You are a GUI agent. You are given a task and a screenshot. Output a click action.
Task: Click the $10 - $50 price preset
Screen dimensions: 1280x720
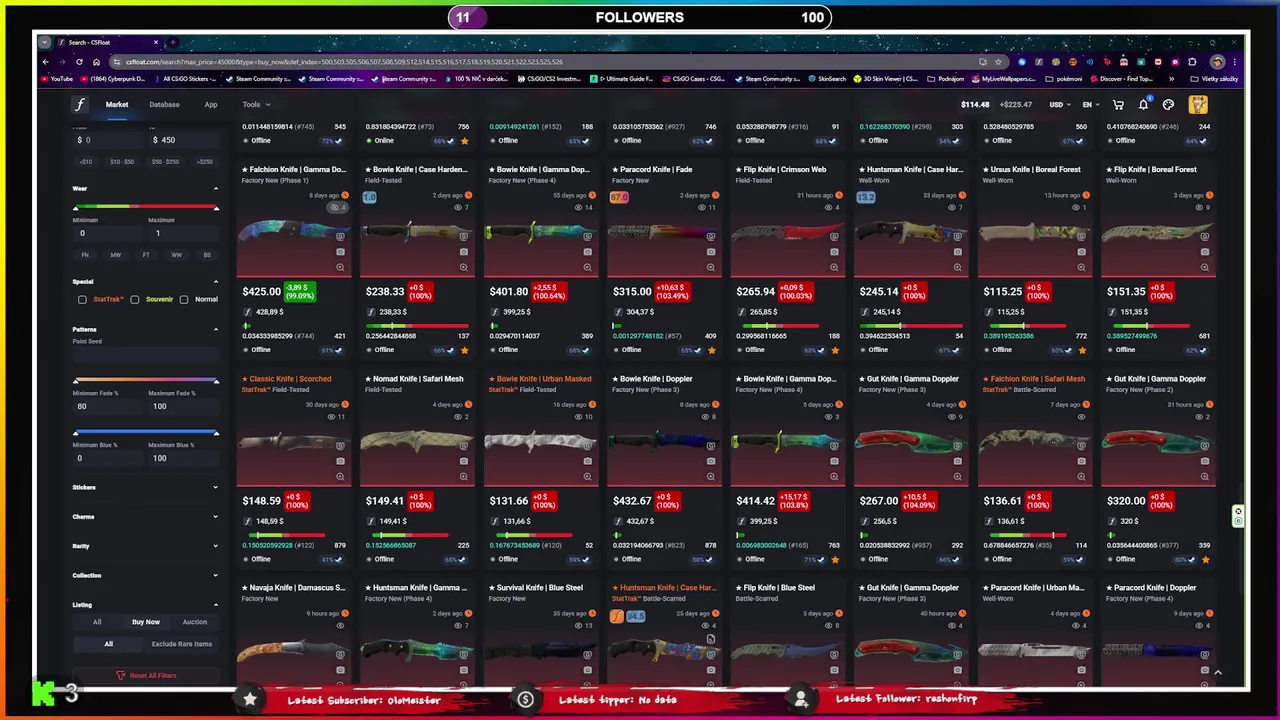click(122, 162)
